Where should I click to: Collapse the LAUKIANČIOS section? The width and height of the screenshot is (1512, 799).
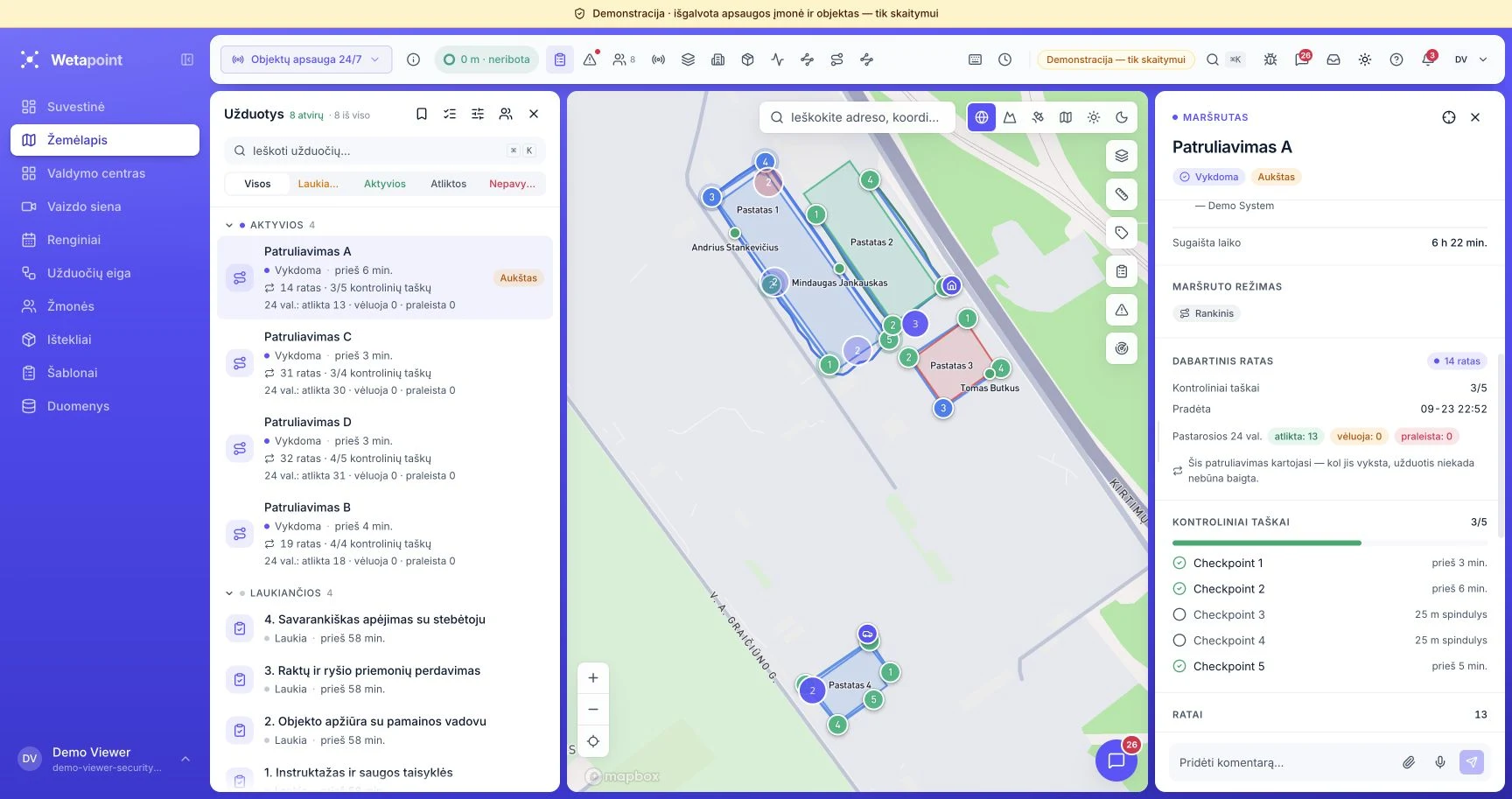coord(229,592)
